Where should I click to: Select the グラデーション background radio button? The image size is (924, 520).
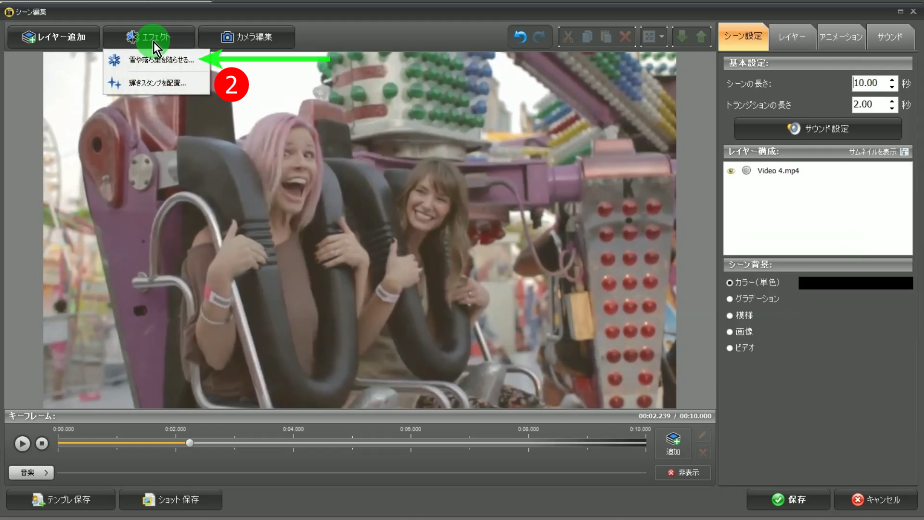coord(730,299)
